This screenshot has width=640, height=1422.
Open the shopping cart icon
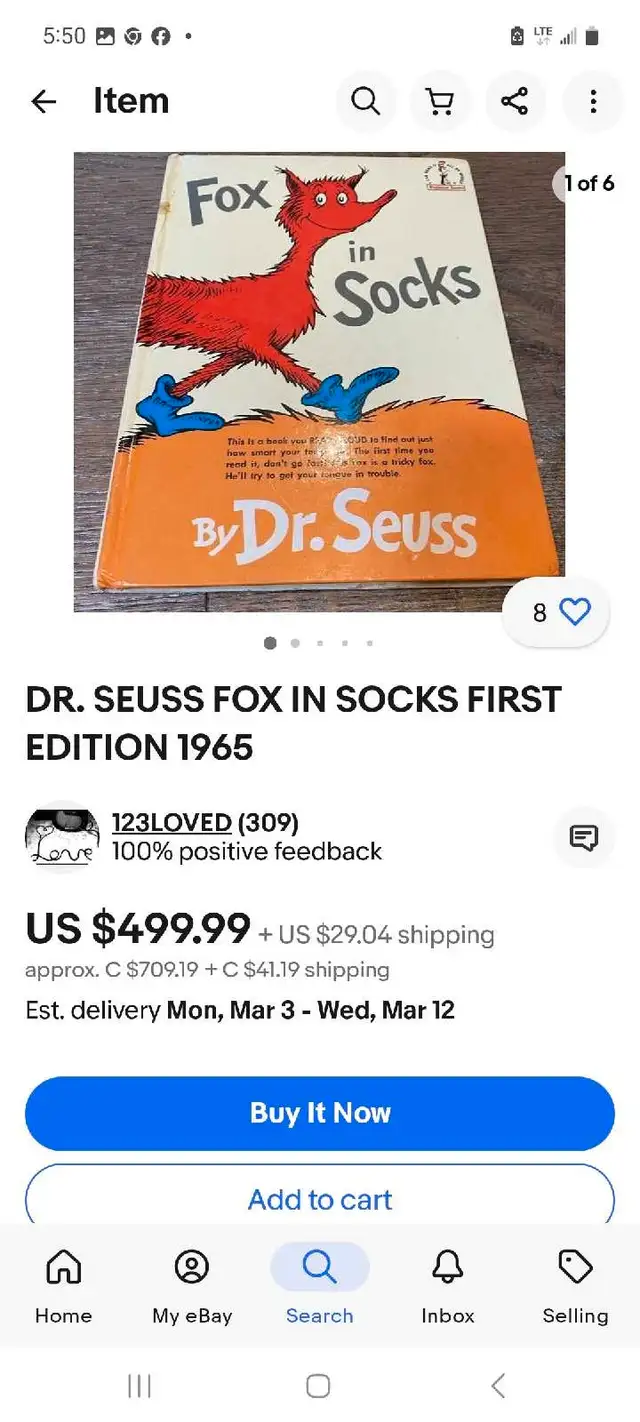tap(440, 101)
